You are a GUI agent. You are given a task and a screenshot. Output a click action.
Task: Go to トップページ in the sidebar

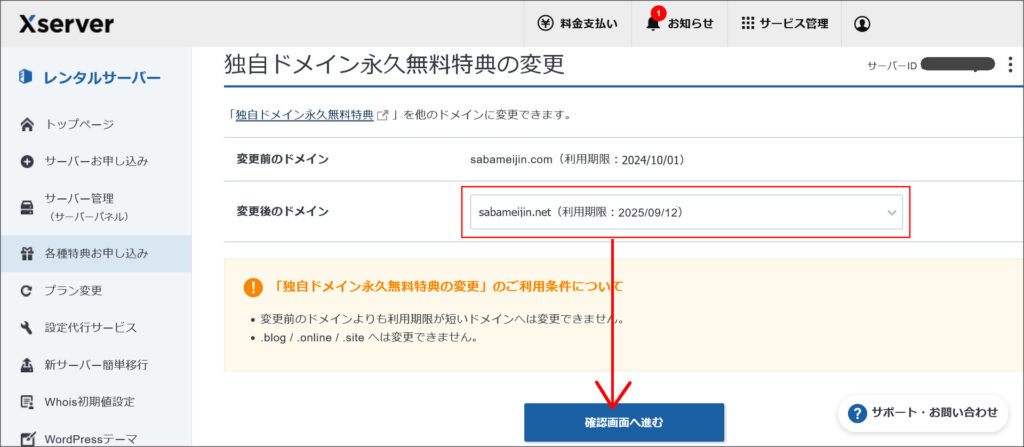click(x=79, y=124)
